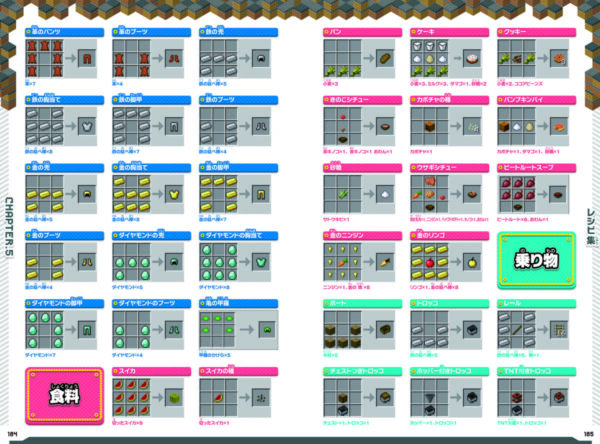Click the chest minecart result icon

tap(385, 398)
